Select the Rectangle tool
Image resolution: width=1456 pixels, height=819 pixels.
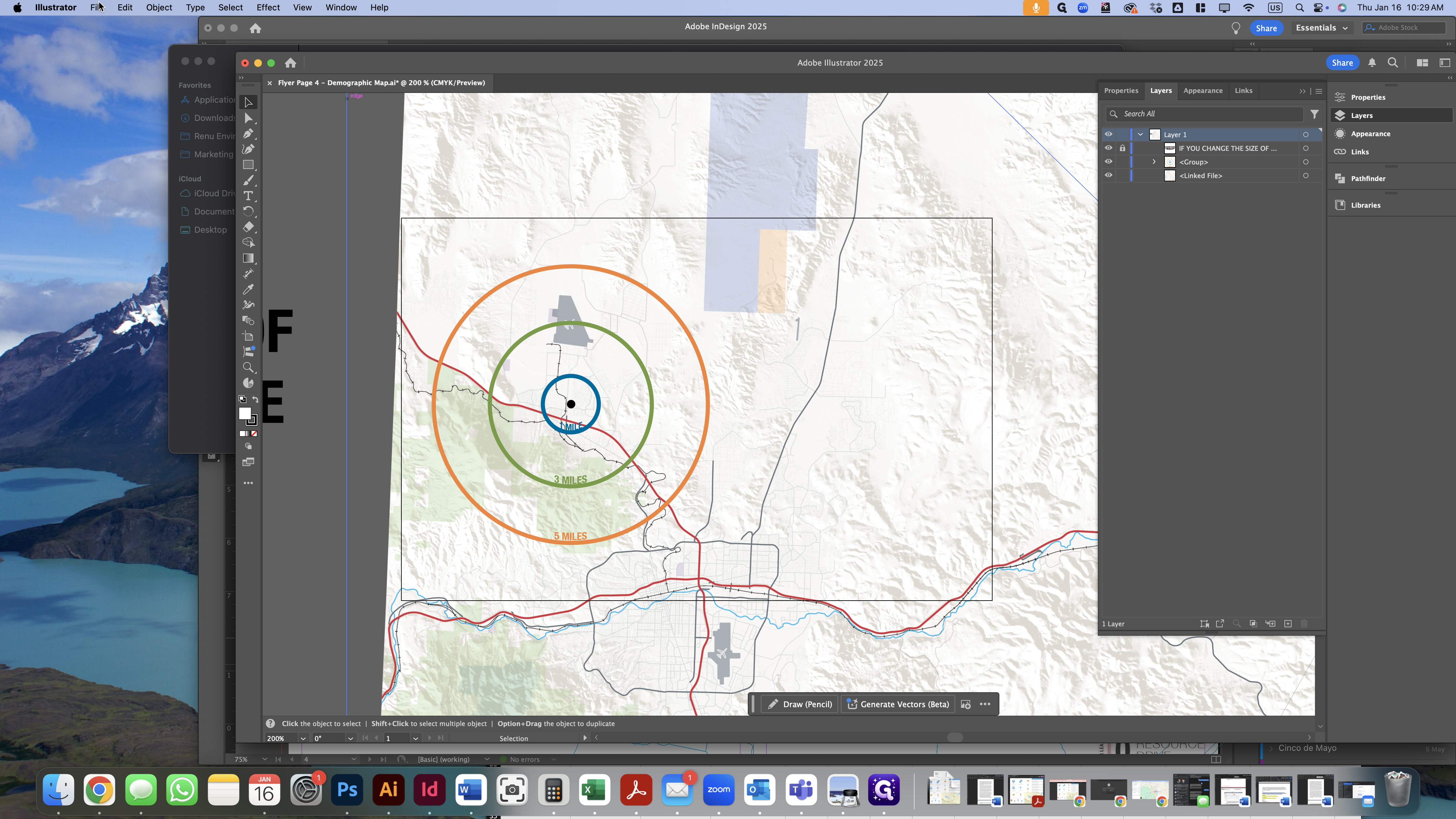(x=248, y=165)
